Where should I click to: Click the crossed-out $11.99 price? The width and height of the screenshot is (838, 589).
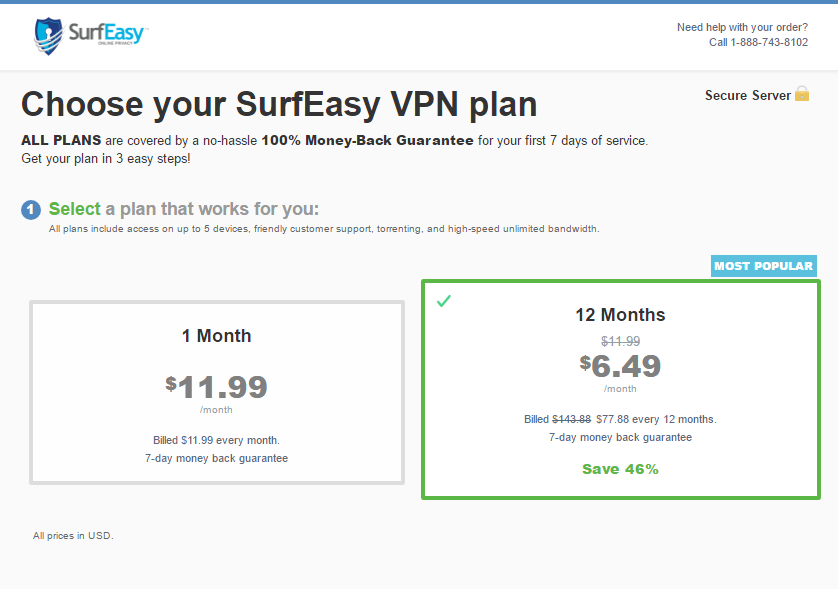(x=620, y=341)
